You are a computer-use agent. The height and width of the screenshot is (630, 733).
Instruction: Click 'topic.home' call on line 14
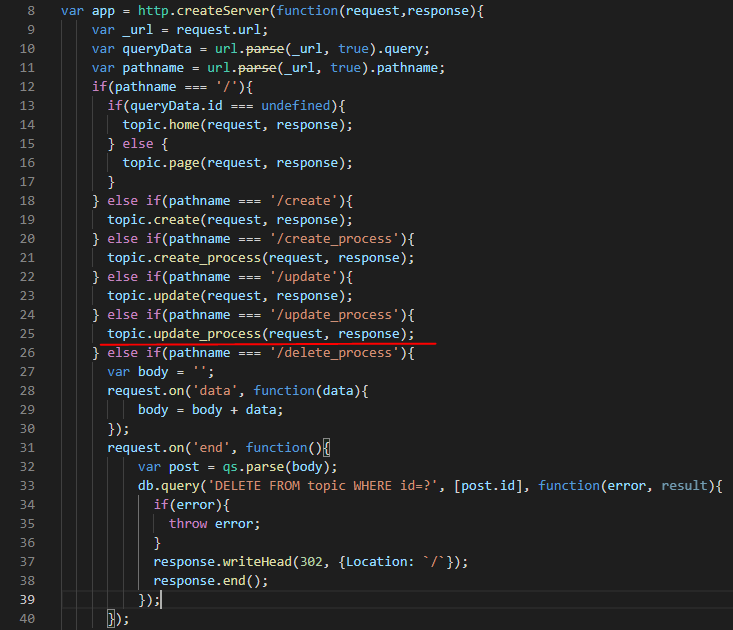pyautogui.click(x=161, y=125)
